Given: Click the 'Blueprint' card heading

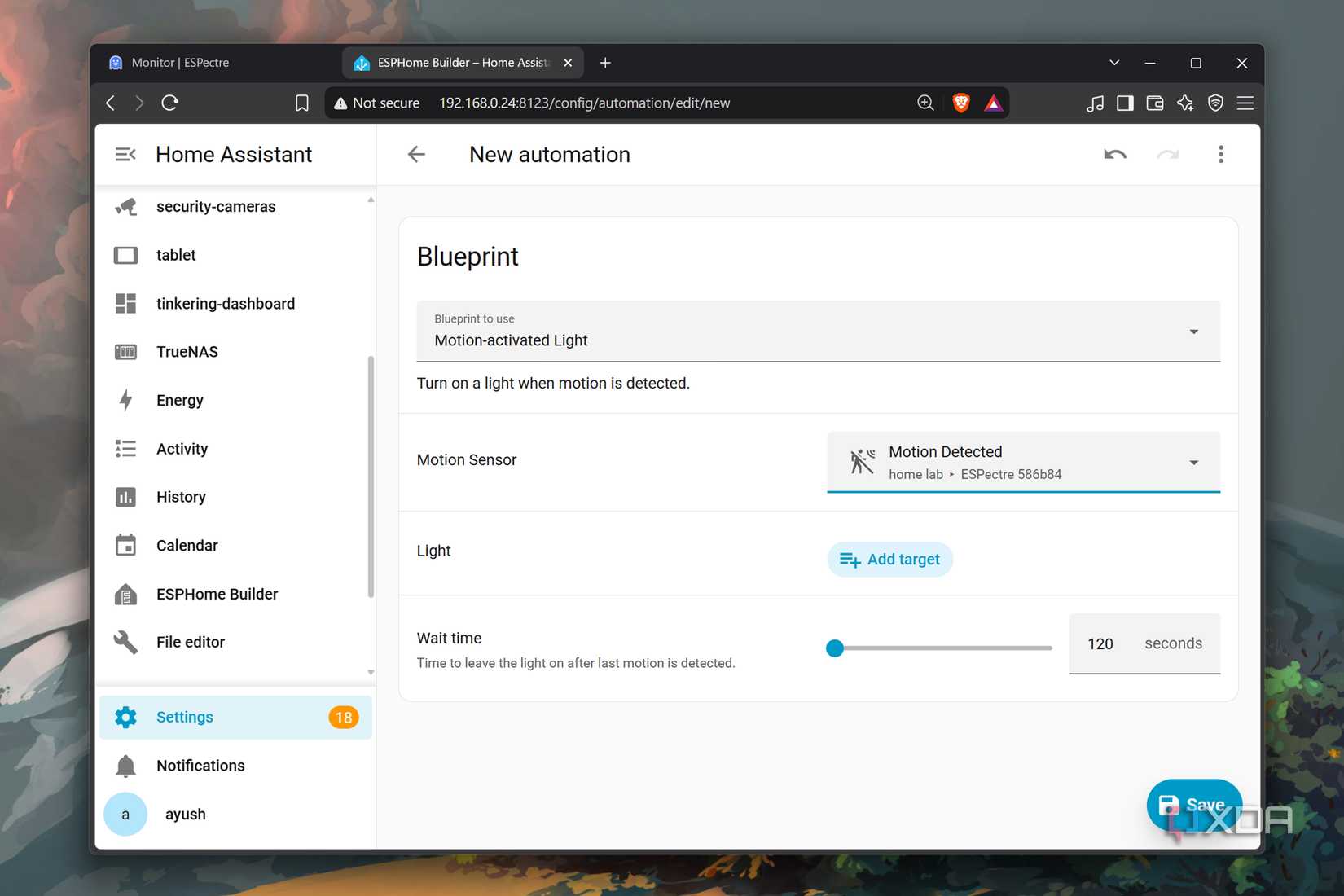Looking at the screenshot, I should tap(468, 257).
